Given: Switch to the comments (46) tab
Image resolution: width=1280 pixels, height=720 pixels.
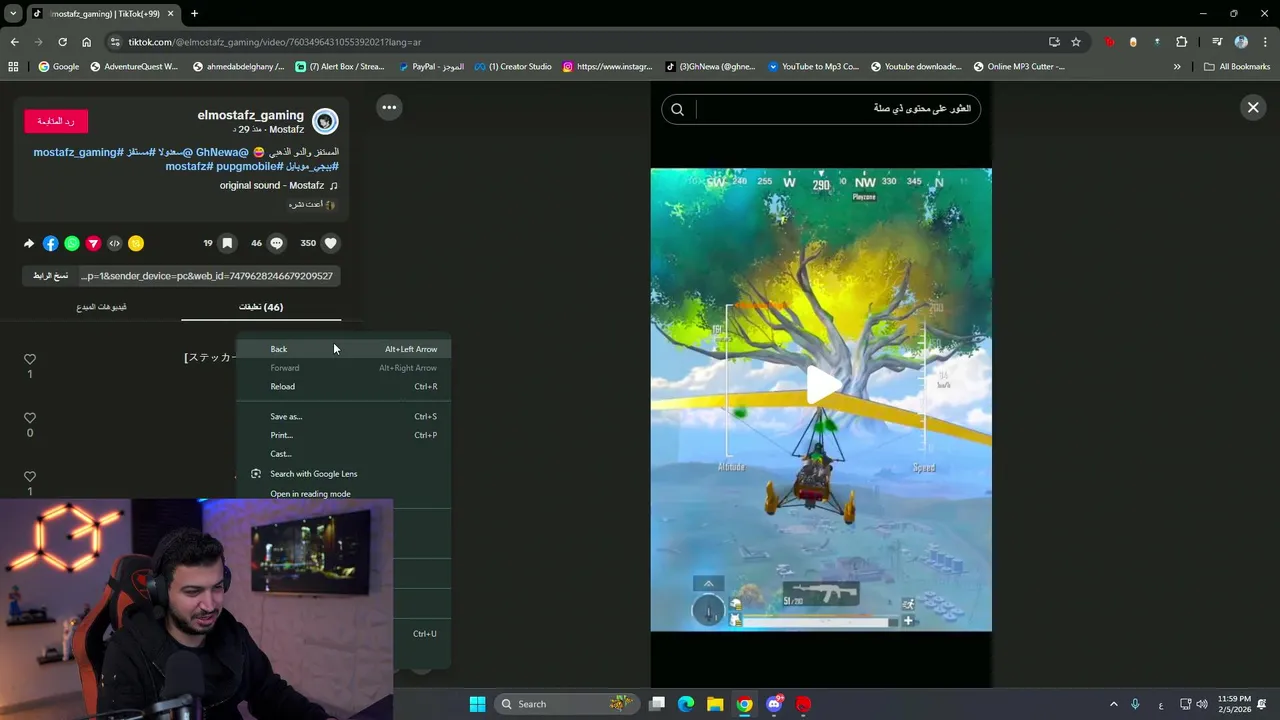Looking at the screenshot, I should 261,307.
